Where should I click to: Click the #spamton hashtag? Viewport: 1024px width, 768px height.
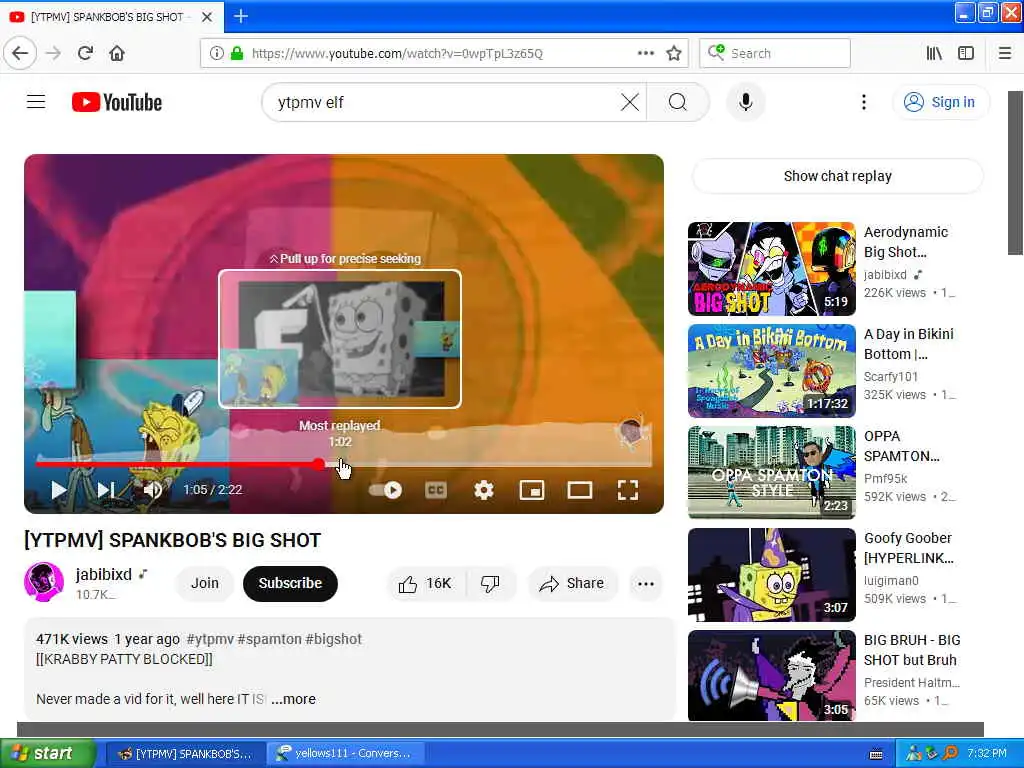click(269, 639)
